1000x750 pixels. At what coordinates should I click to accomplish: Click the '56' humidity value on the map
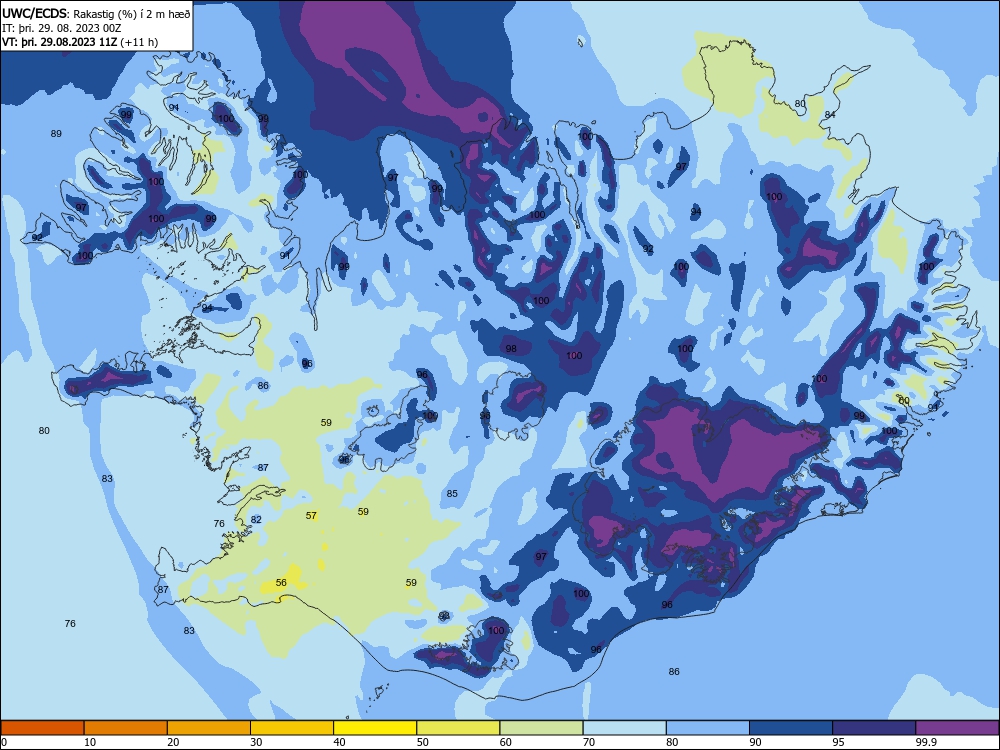point(281,582)
